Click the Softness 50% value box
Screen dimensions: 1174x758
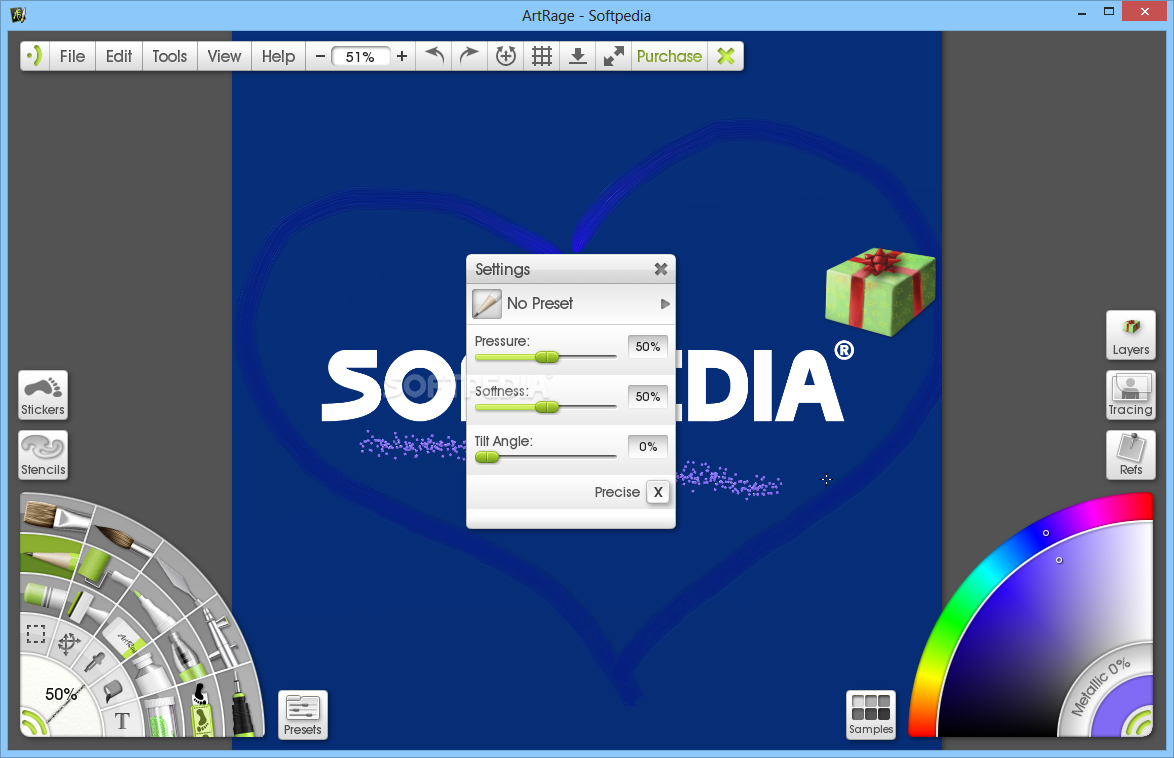tap(648, 396)
